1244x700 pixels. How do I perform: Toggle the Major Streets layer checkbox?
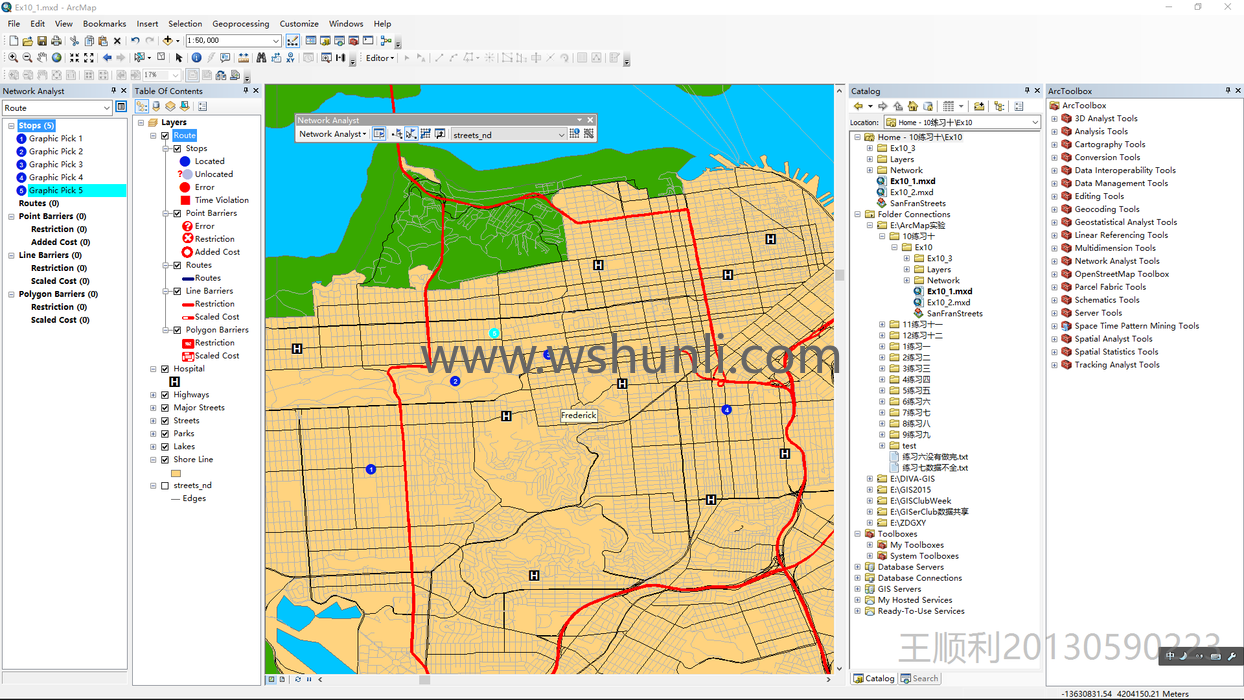[165, 408]
